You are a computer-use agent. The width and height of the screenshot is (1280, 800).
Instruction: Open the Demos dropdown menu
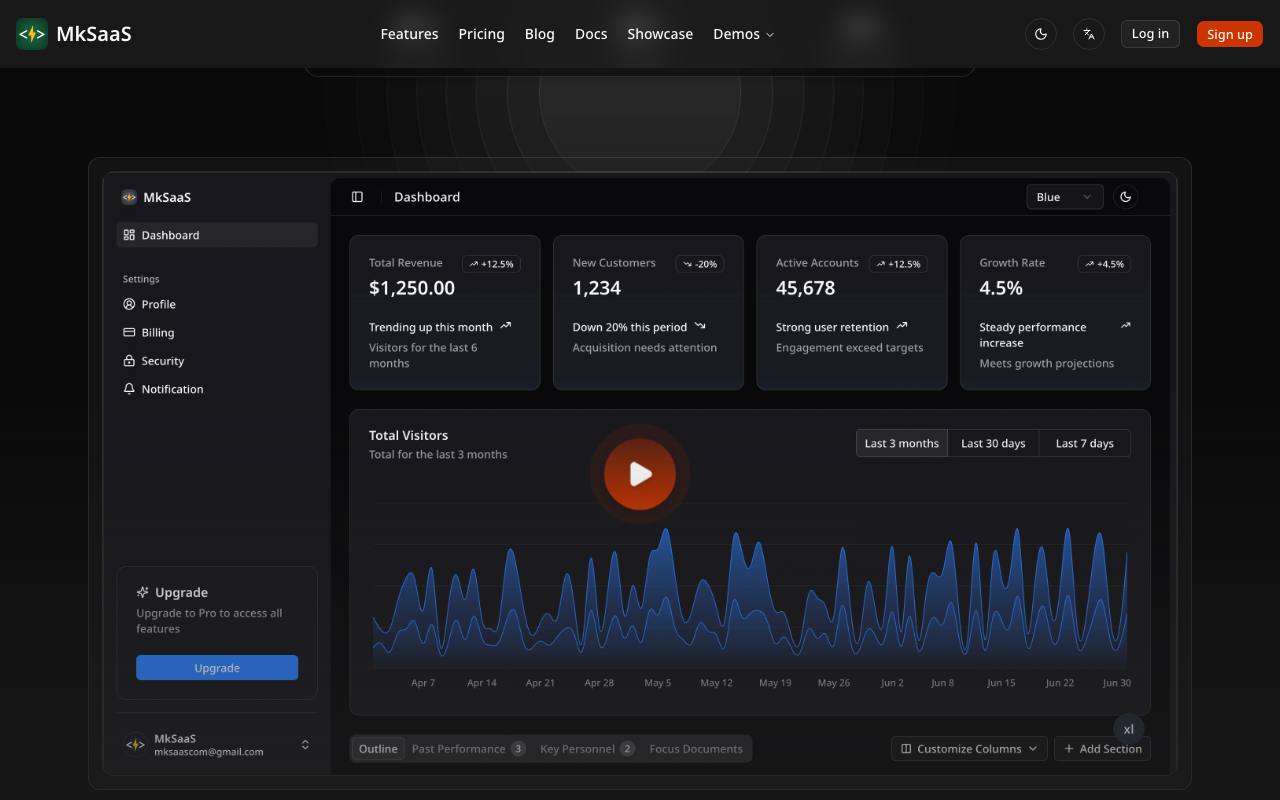[744, 34]
